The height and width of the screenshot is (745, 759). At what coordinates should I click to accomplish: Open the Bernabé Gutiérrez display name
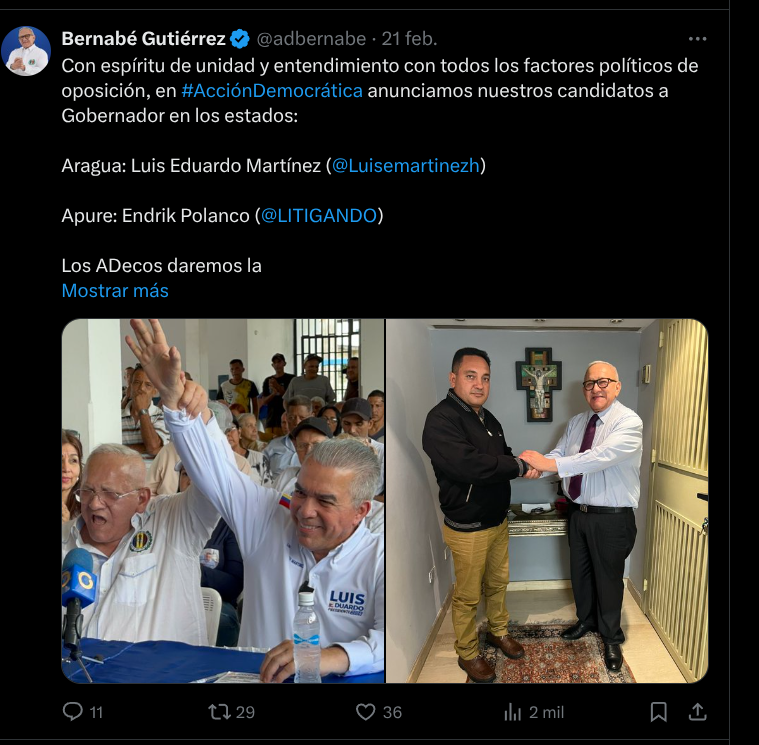pos(144,39)
